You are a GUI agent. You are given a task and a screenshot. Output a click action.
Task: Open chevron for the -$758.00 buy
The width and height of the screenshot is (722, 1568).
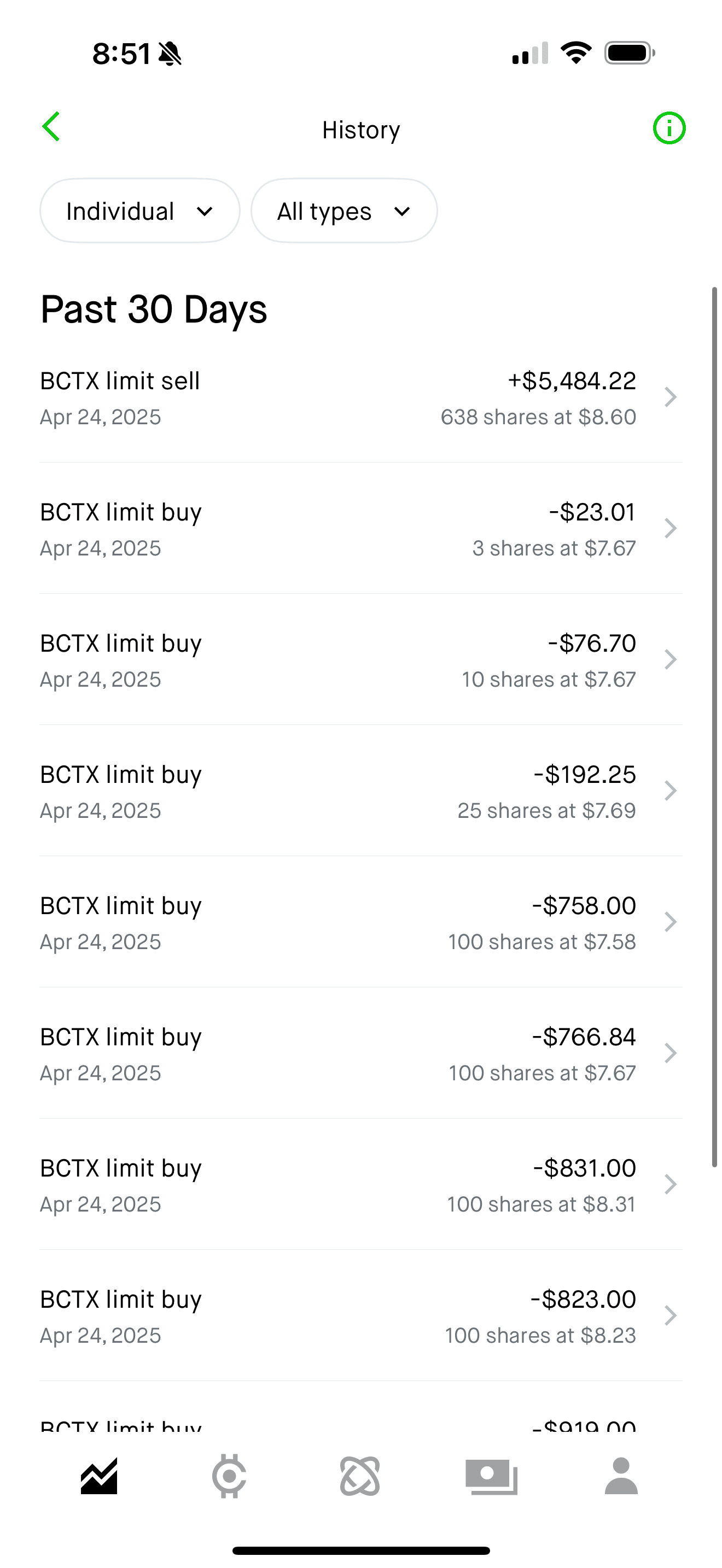click(x=670, y=922)
